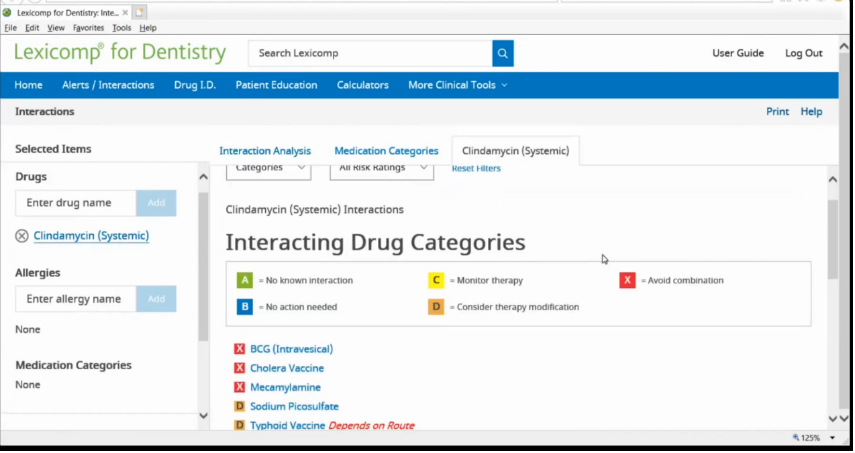Screen dimensions: 855x453
Task: Click the D rating icon beside Typhoid Vaccine
Action: 239,425
